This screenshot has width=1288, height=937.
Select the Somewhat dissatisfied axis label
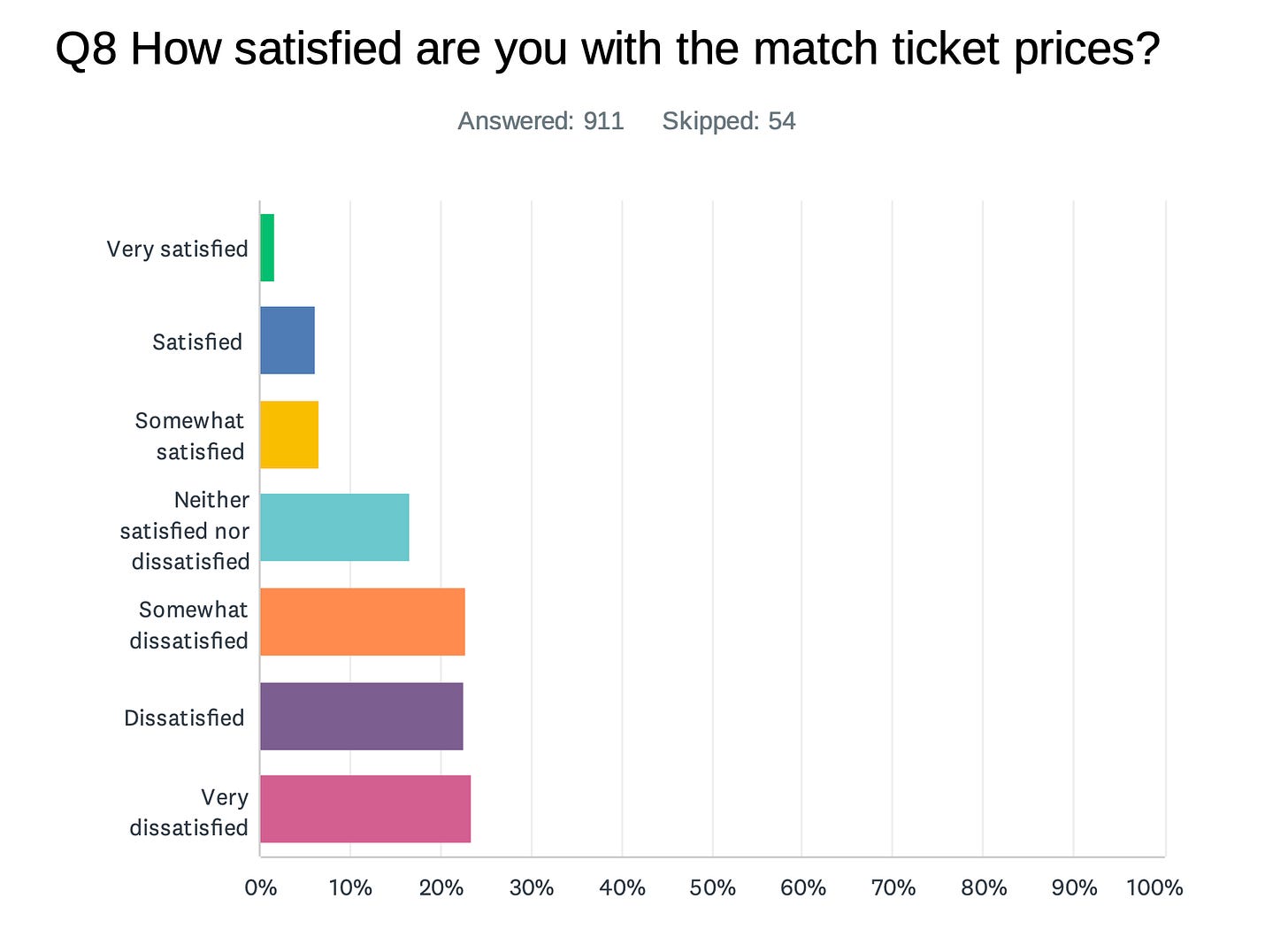coord(189,625)
